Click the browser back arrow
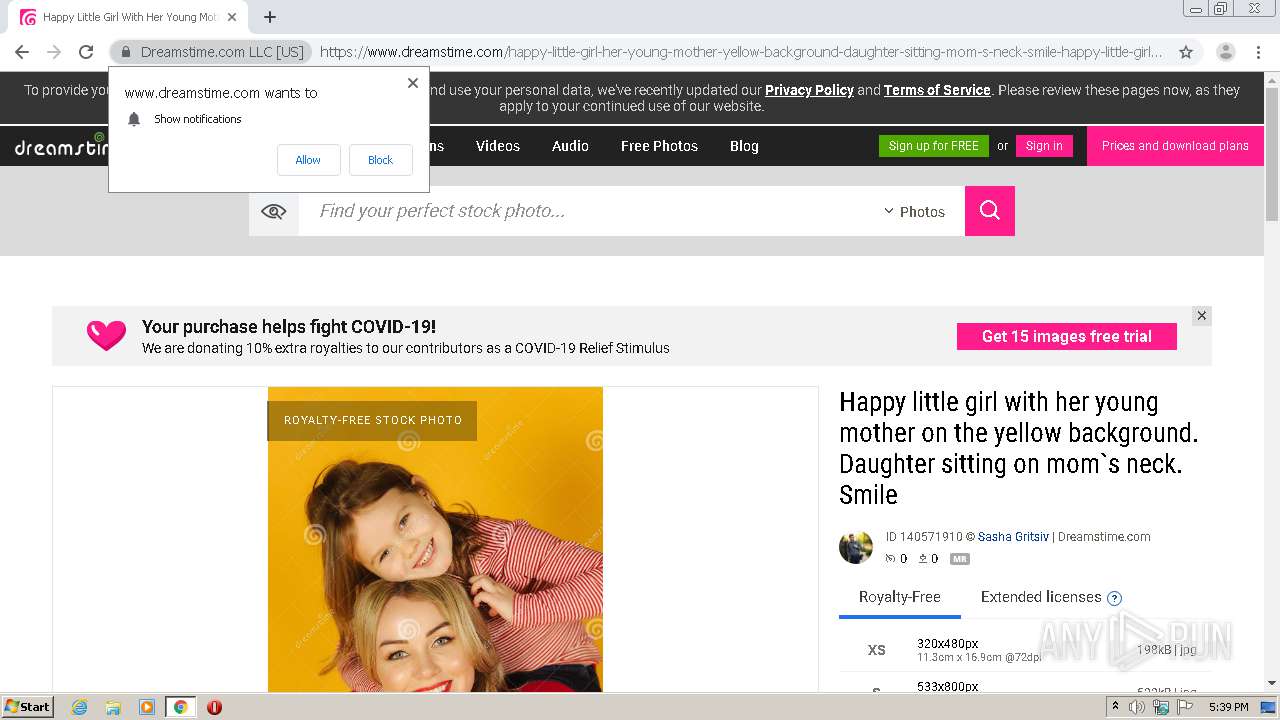The width and height of the screenshot is (1280, 720). point(22,52)
